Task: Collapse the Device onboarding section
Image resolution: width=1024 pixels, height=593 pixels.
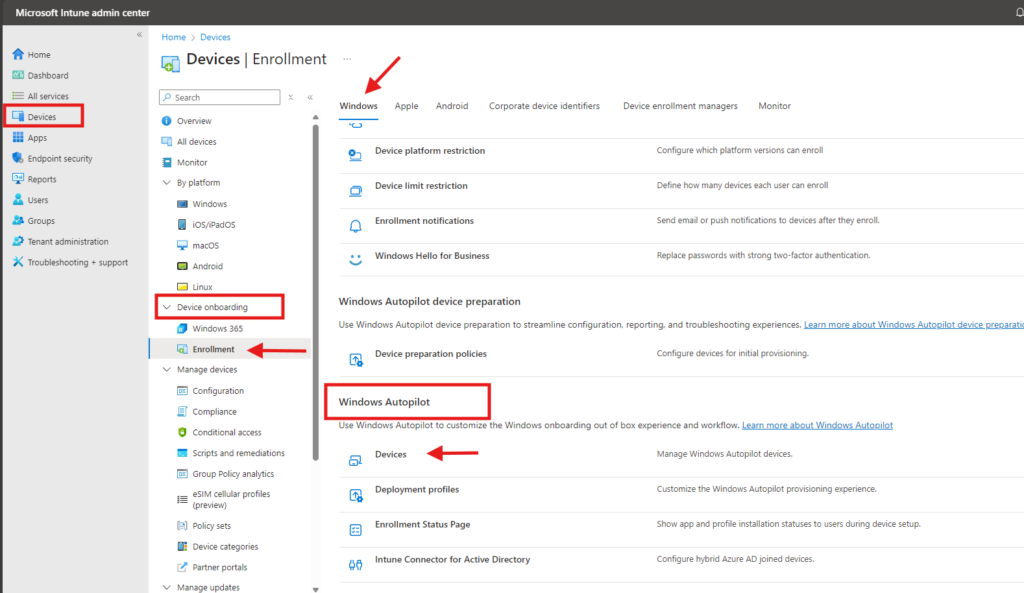Action: (x=166, y=307)
